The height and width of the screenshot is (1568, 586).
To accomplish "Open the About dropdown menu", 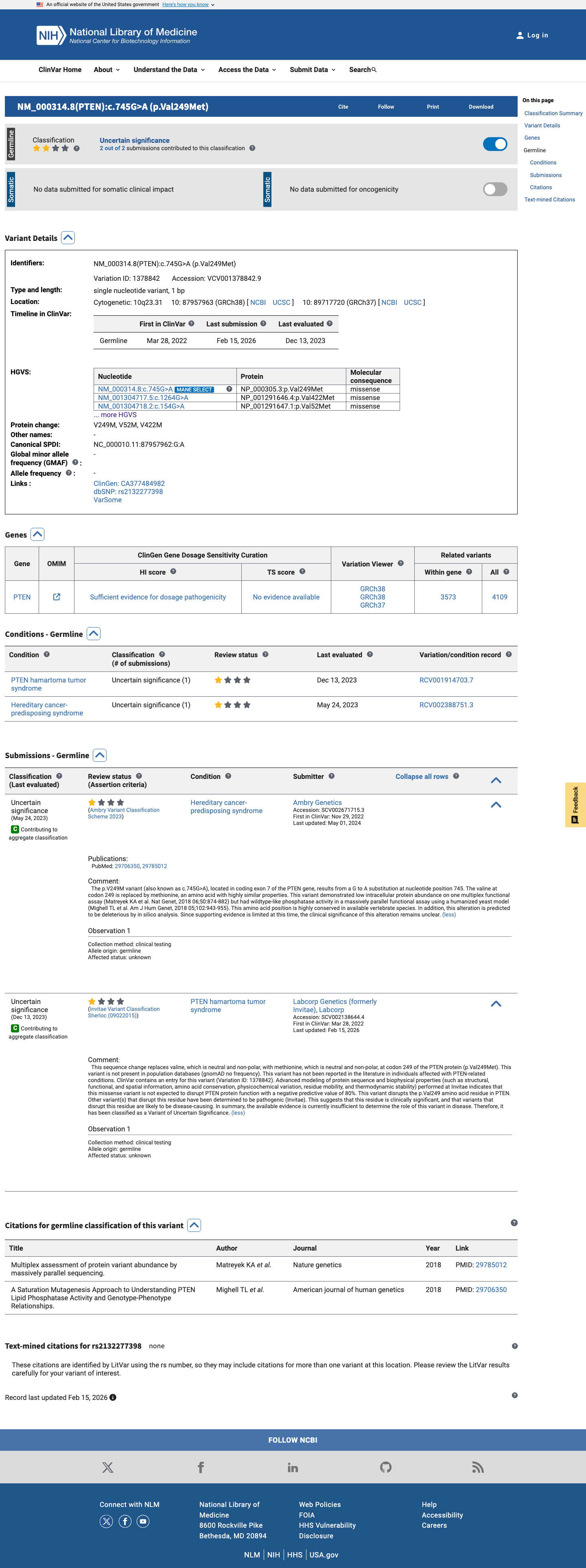I will 107,70.
